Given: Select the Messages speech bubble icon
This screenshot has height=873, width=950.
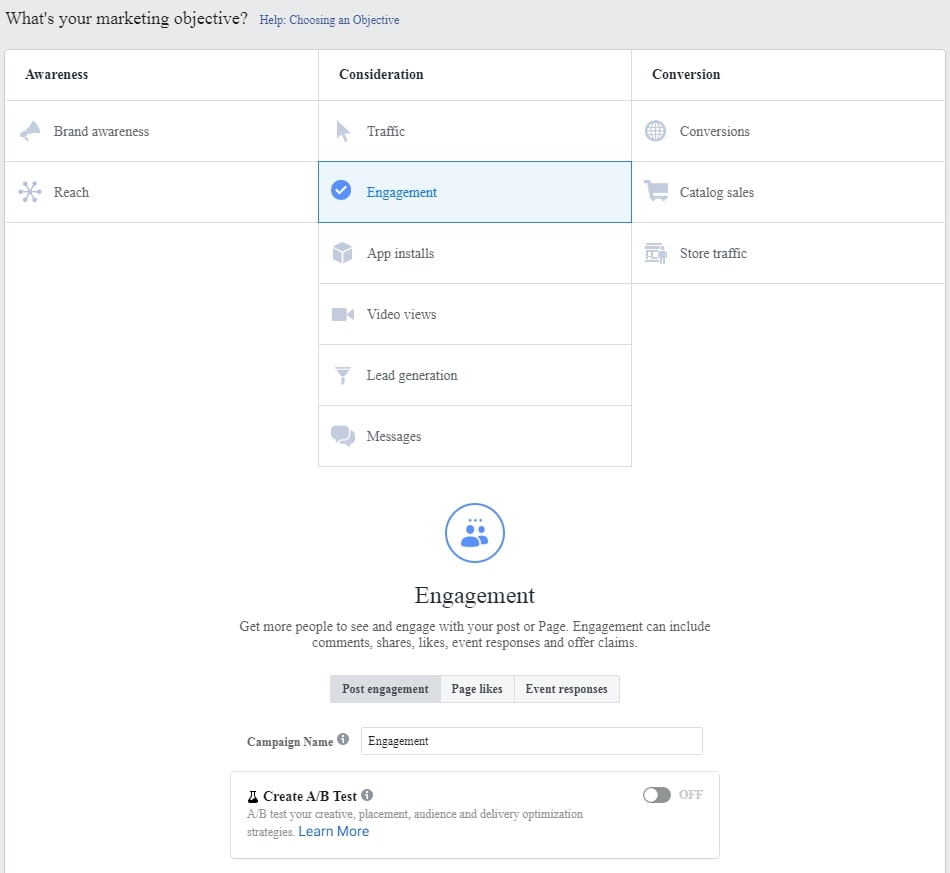Looking at the screenshot, I should coord(344,436).
